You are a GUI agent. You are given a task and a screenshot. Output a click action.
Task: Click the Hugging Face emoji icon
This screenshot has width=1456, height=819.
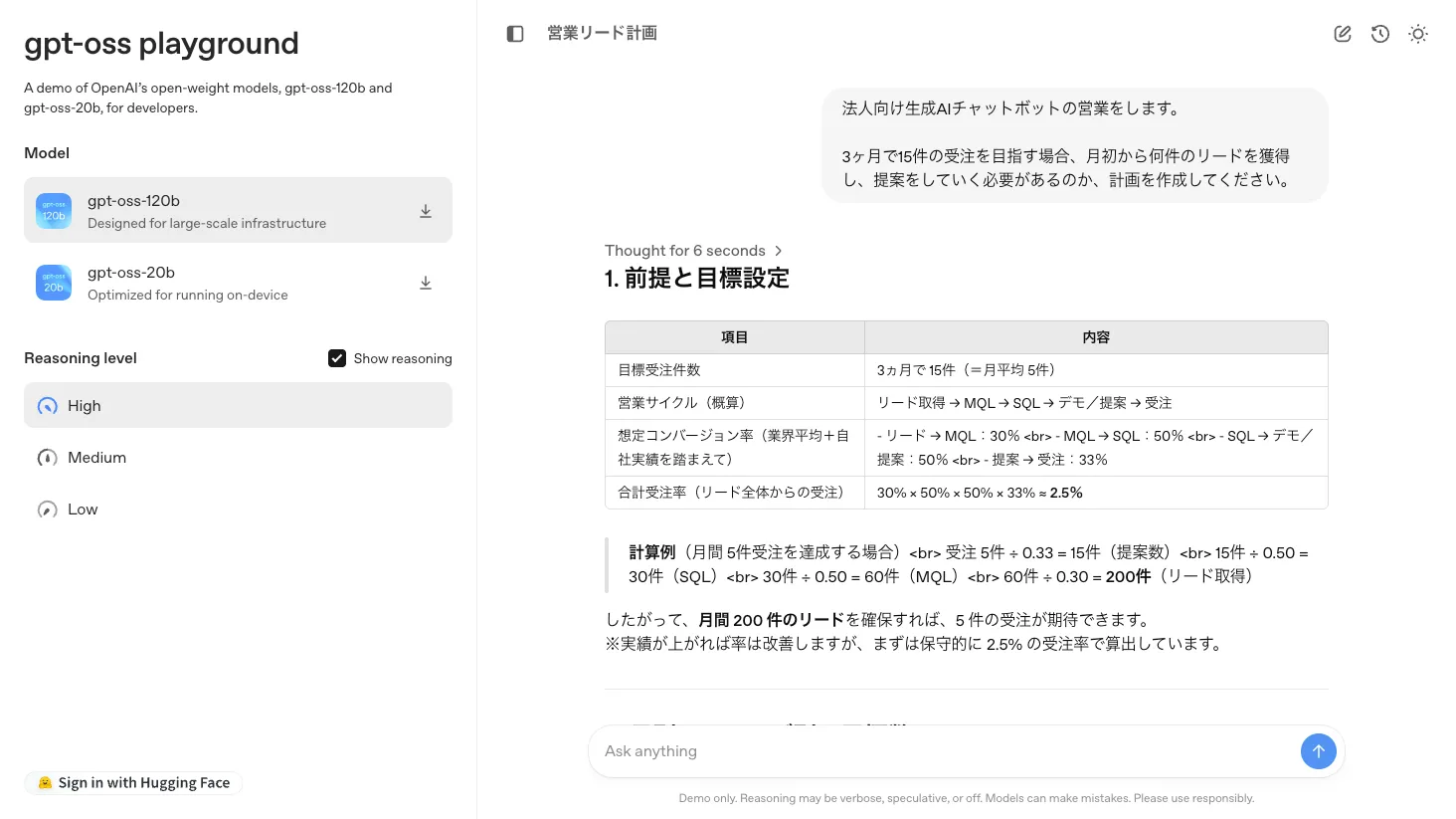click(x=45, y=783)
